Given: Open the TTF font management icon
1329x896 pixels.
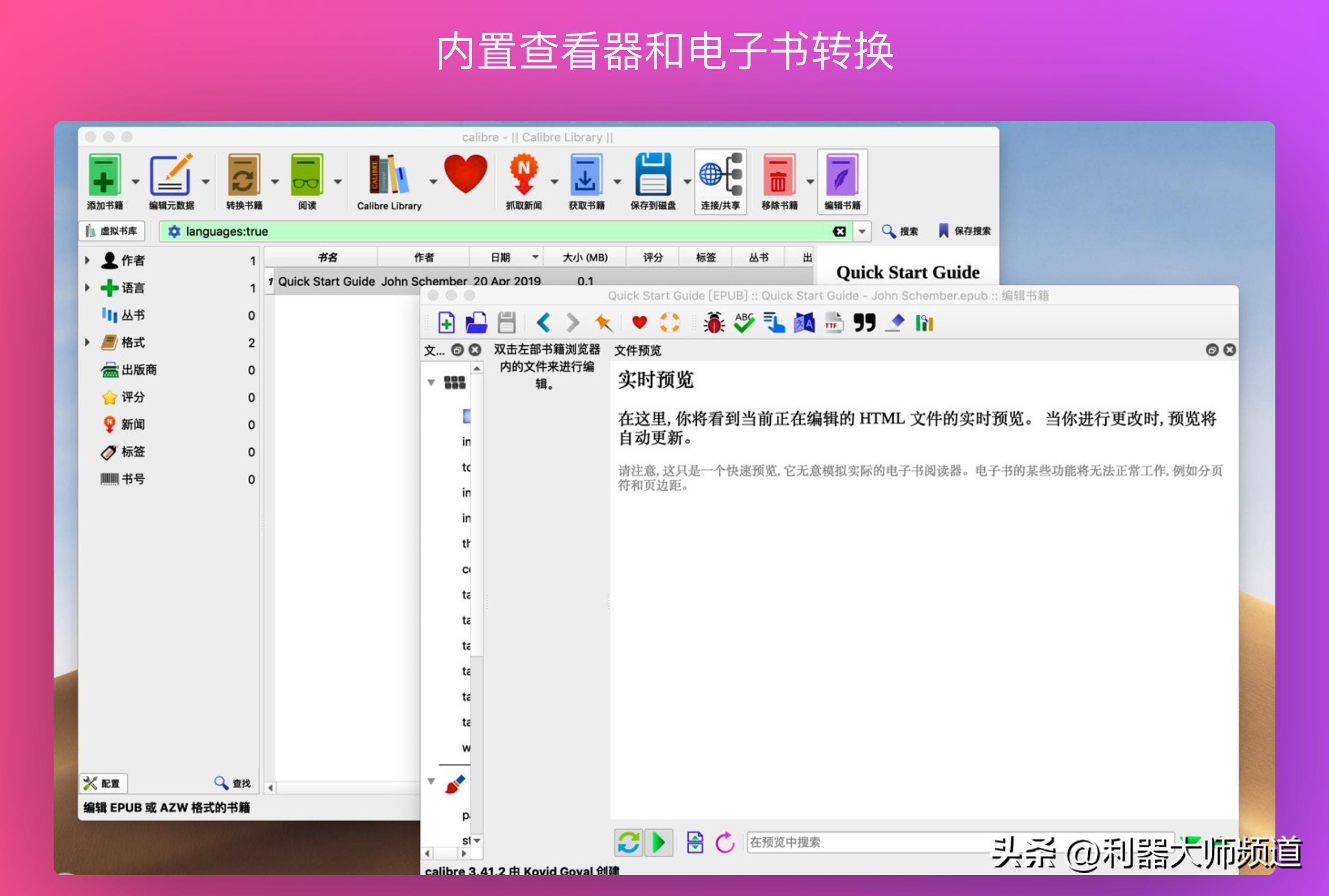Looking at the screenshot, I should [x=833, y=322].
